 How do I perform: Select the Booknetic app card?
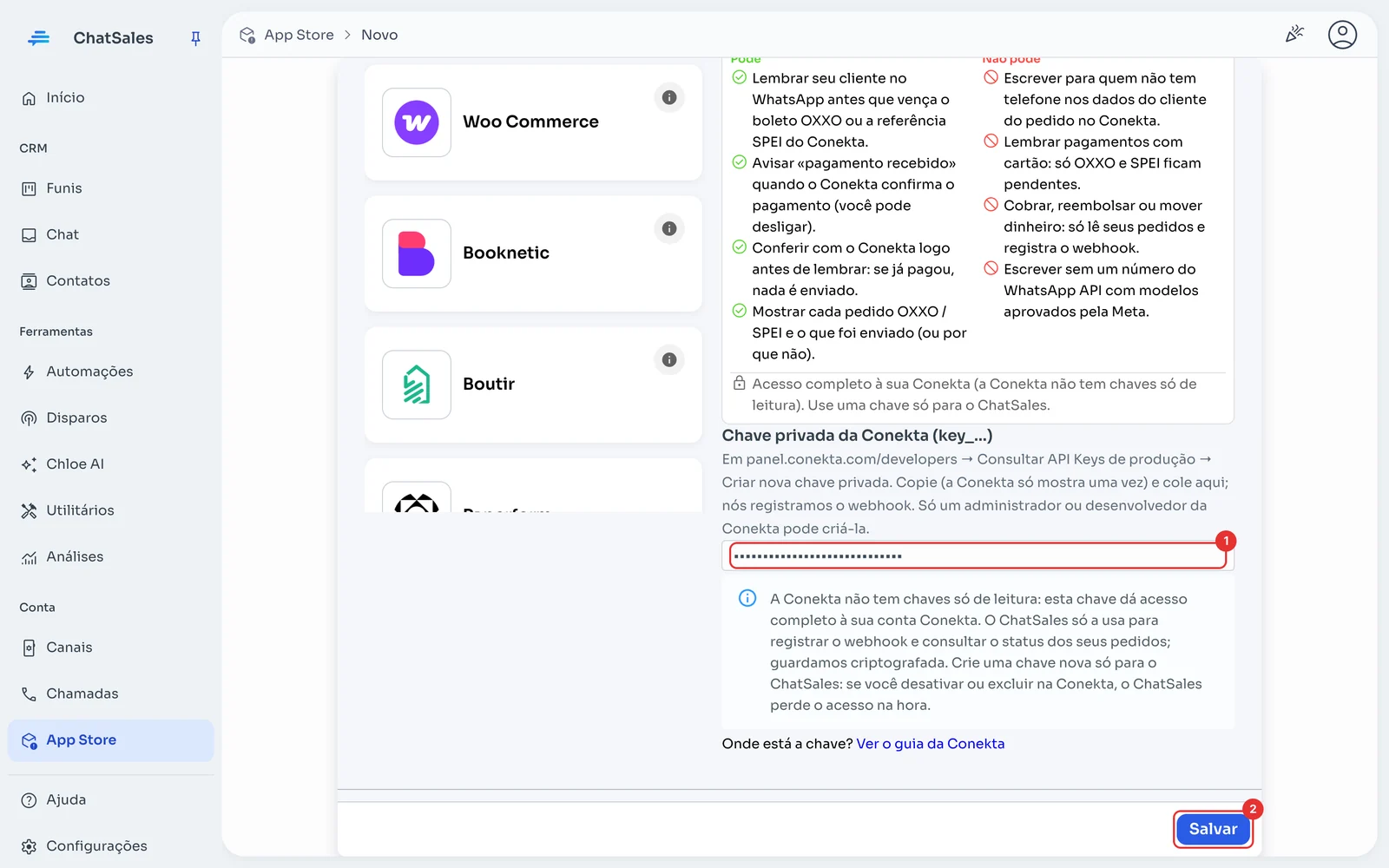[x=533, y=253]
